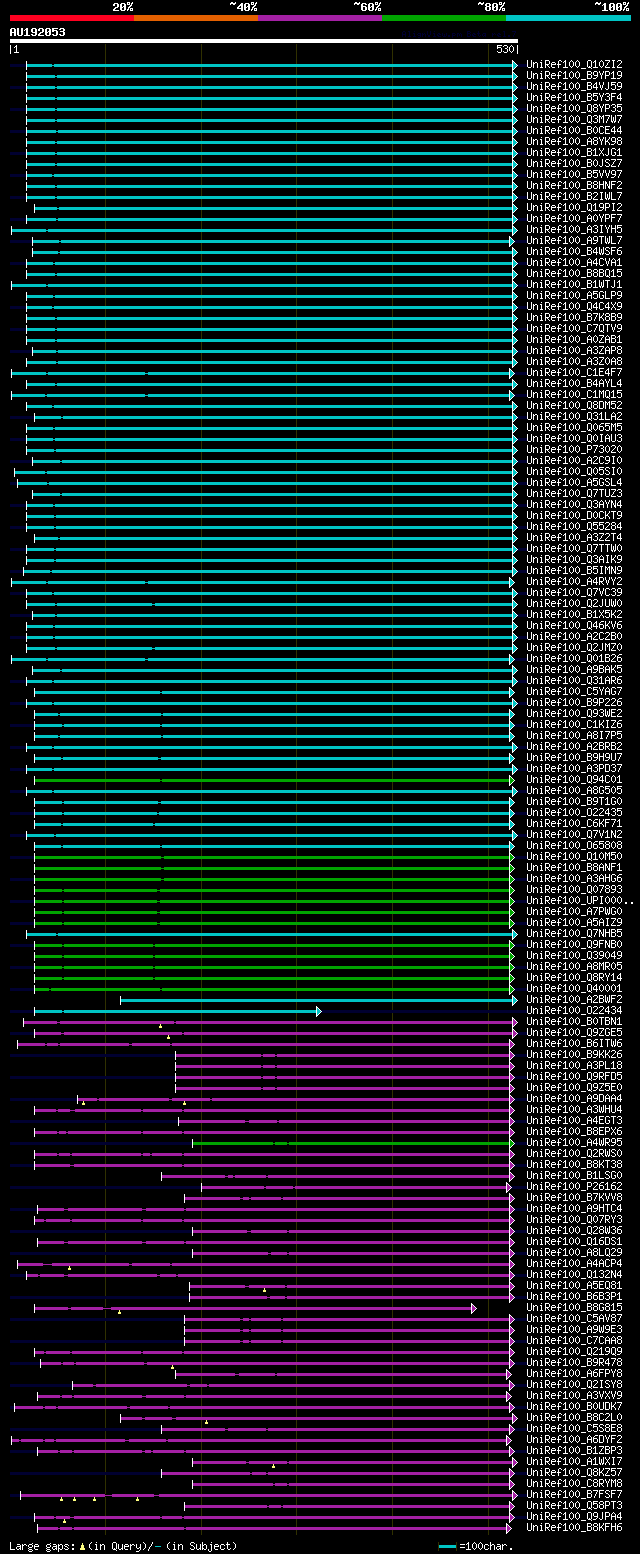Select hit label UniRef100_B8KFH6
640x1554 pixels.
pyautogui.click(x=574, y=1527)
